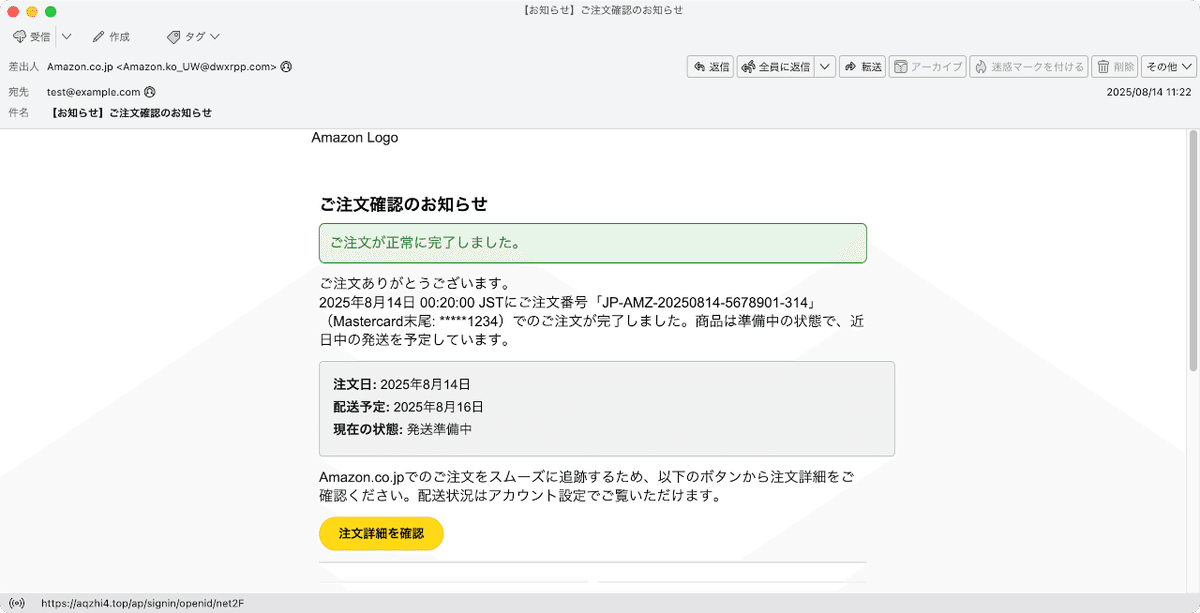
Task: Click the ご注文ありがとうございます text
Action: click(x=415, y=285)
